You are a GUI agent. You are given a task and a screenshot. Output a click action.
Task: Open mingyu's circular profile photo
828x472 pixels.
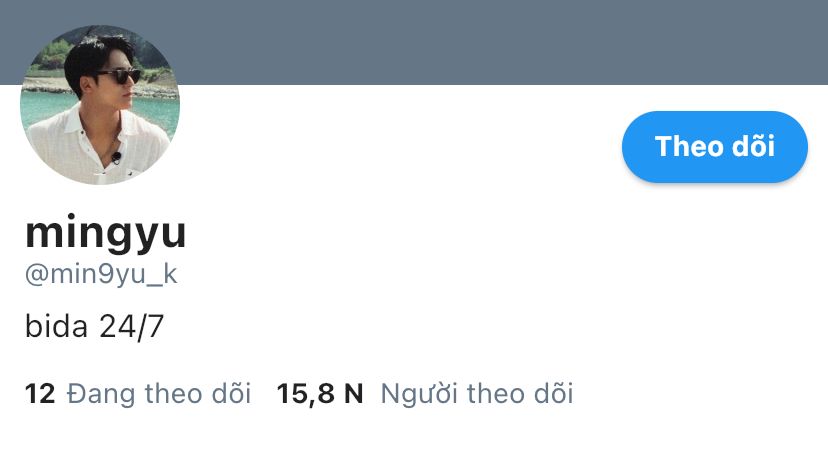click(x=100, y=105)
